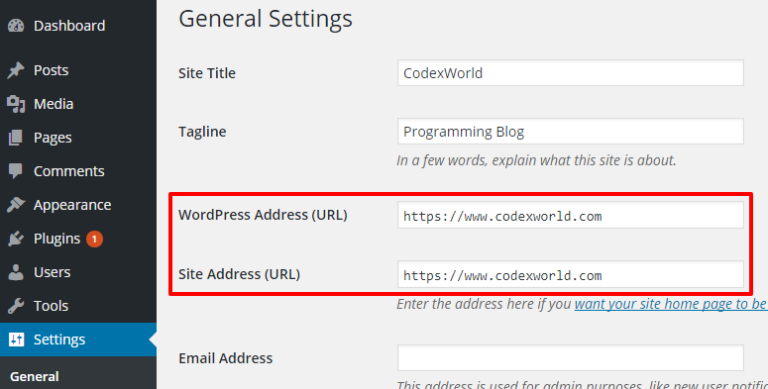Viewport: 768px width, 389px height.
Task: Click the Users person icon
Action: [x=16, y=272]
